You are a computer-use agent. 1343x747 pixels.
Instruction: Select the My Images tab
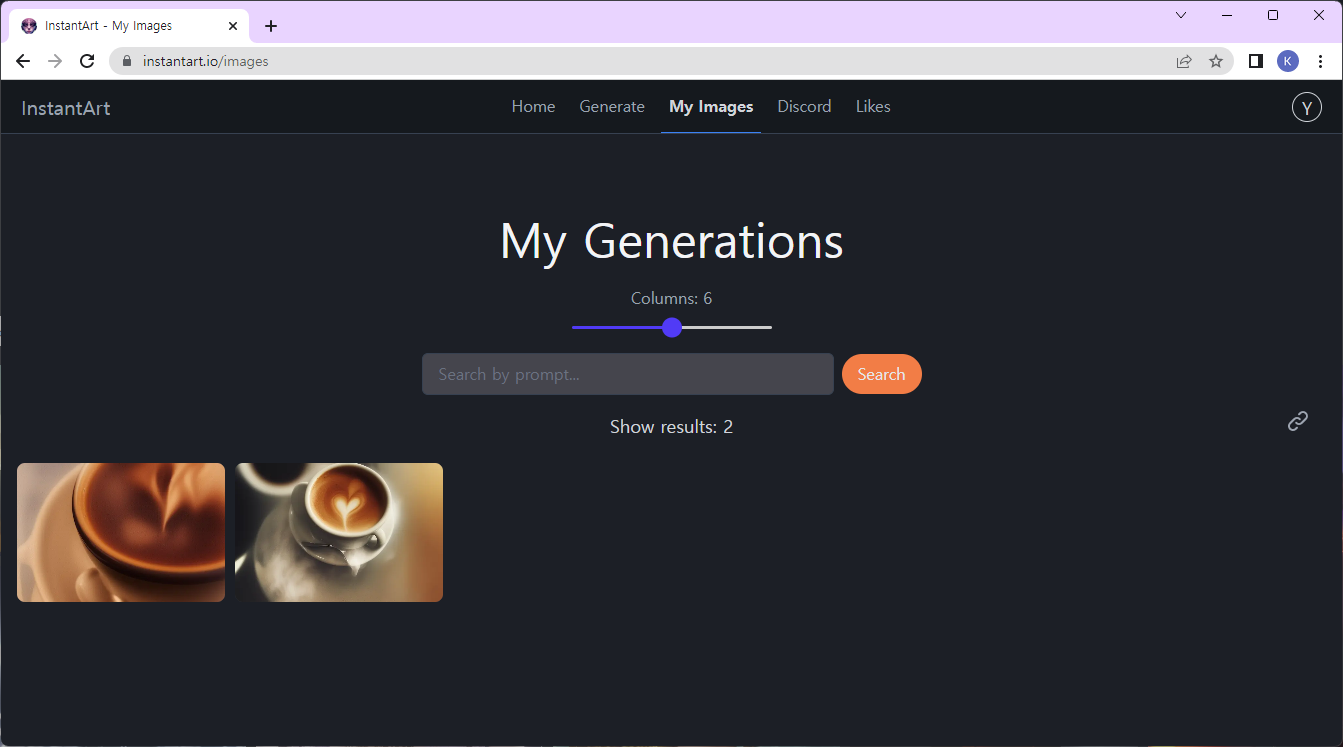click(x=711, y=107)
